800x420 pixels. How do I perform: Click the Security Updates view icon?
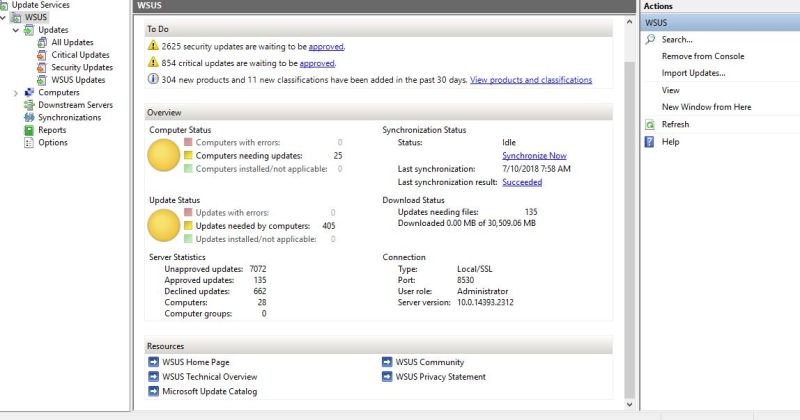[x=42, y=67]
